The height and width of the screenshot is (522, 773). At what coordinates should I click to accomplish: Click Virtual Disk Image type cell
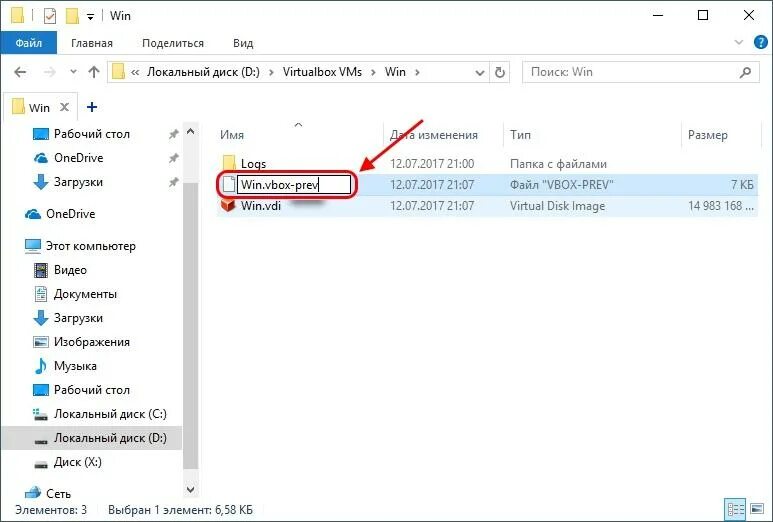[557, 206]
